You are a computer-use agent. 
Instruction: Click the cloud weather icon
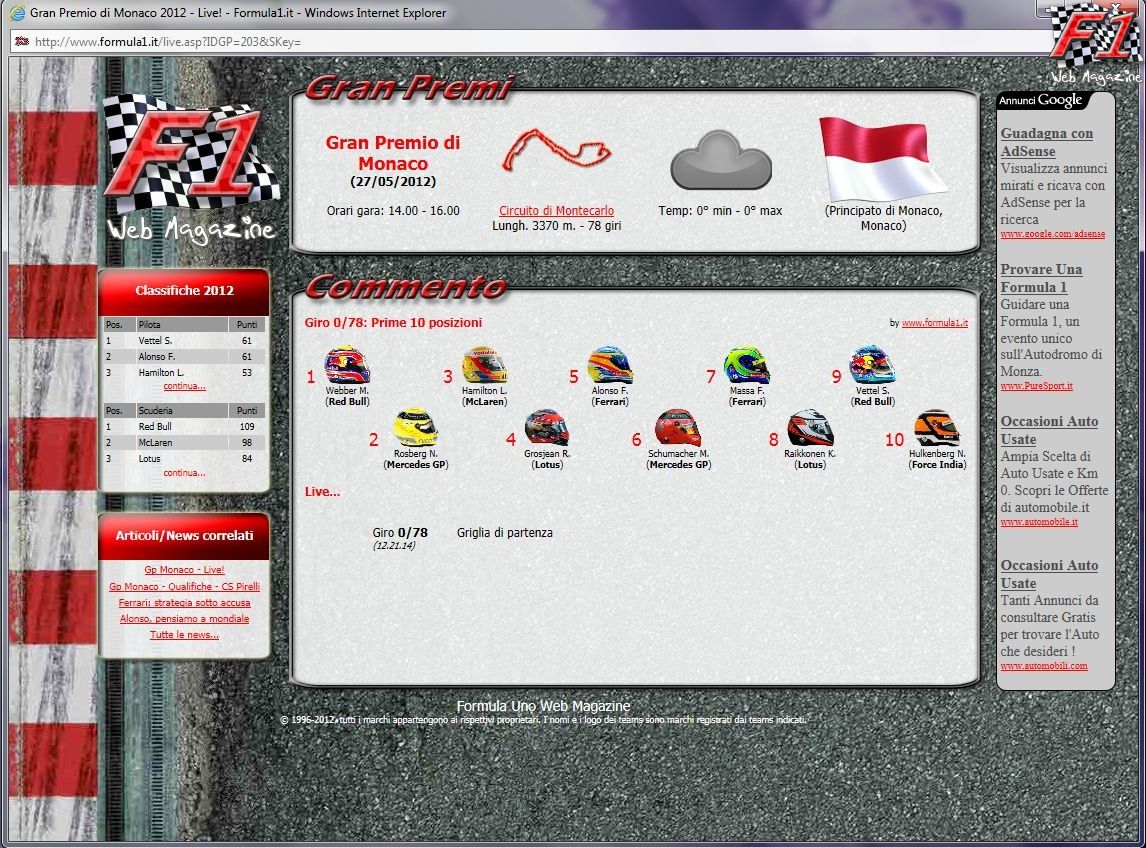721,160
